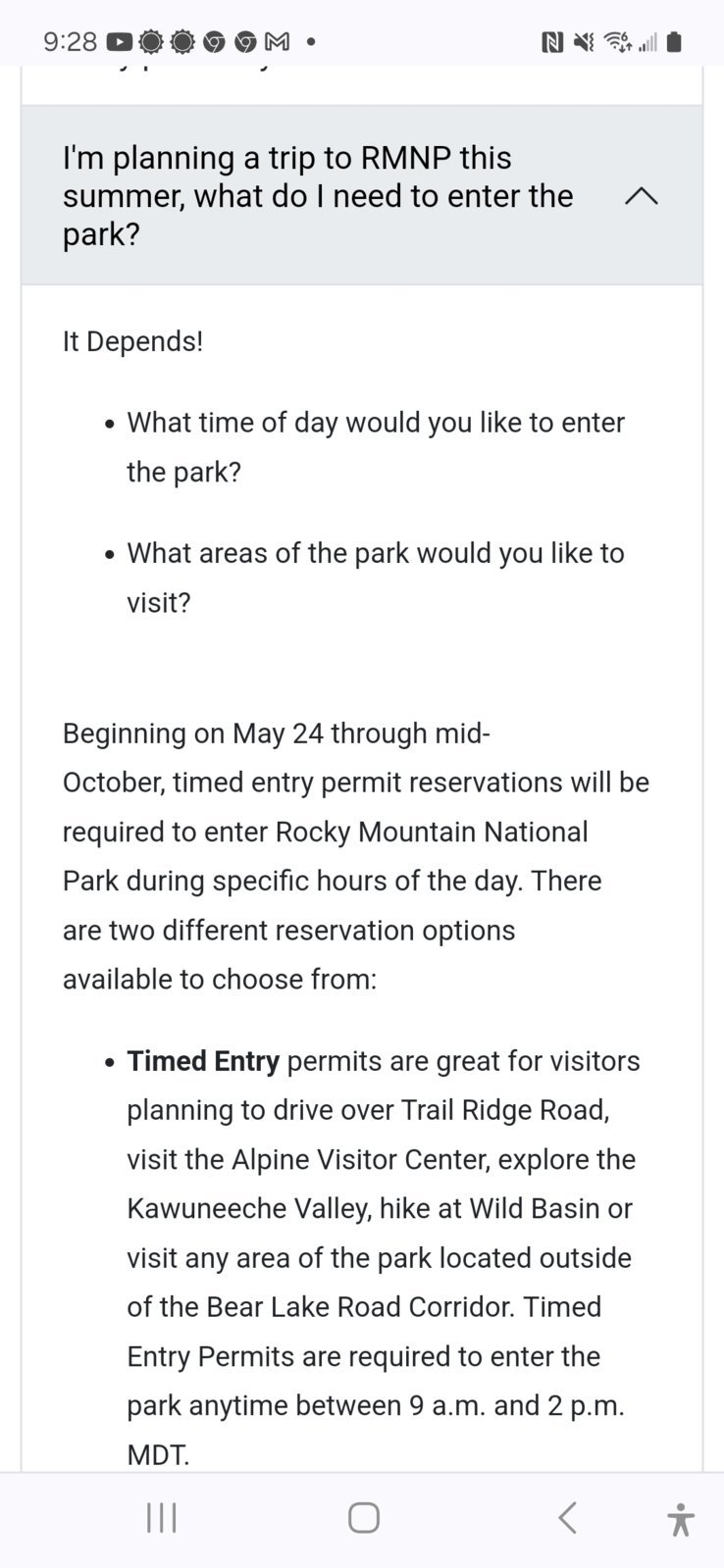The image size is (724, 1568).
Task: Tap the Gmail notification icon in status bar
Action: point(278,42)
